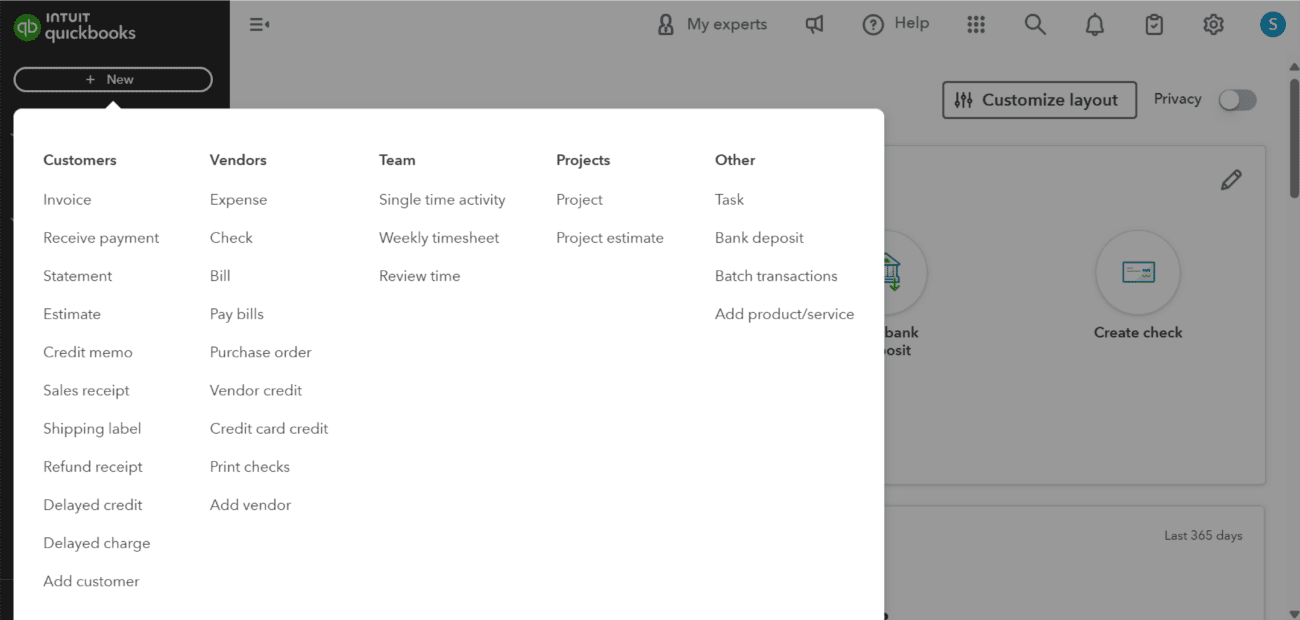Click the Customize layout button
This screenshot has width=1300, height=620.
click(x=1039, y=100)
